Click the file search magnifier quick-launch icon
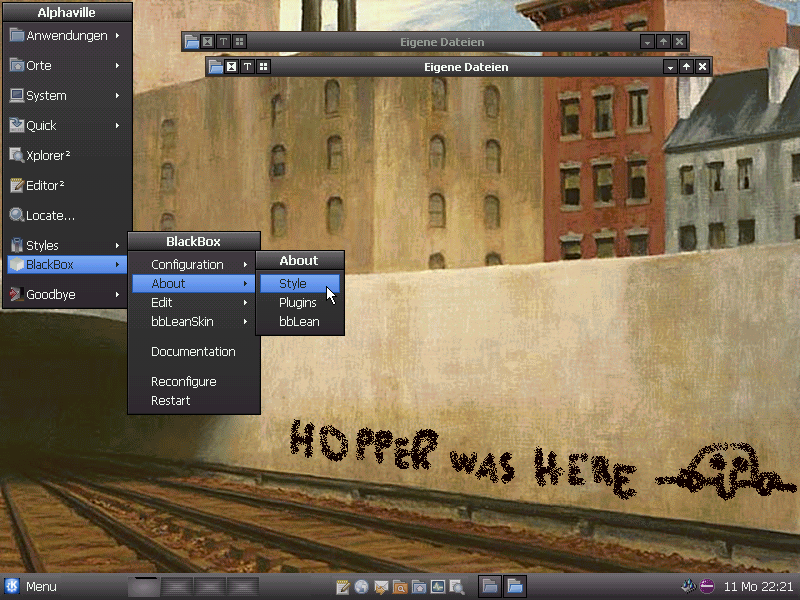 coord(457,587)
